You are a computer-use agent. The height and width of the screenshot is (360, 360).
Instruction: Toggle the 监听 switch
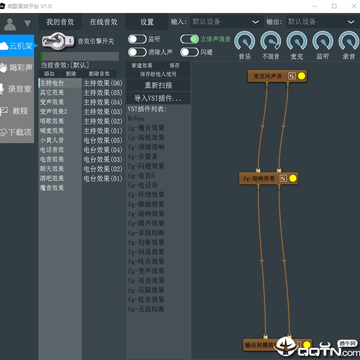[137, 39]
